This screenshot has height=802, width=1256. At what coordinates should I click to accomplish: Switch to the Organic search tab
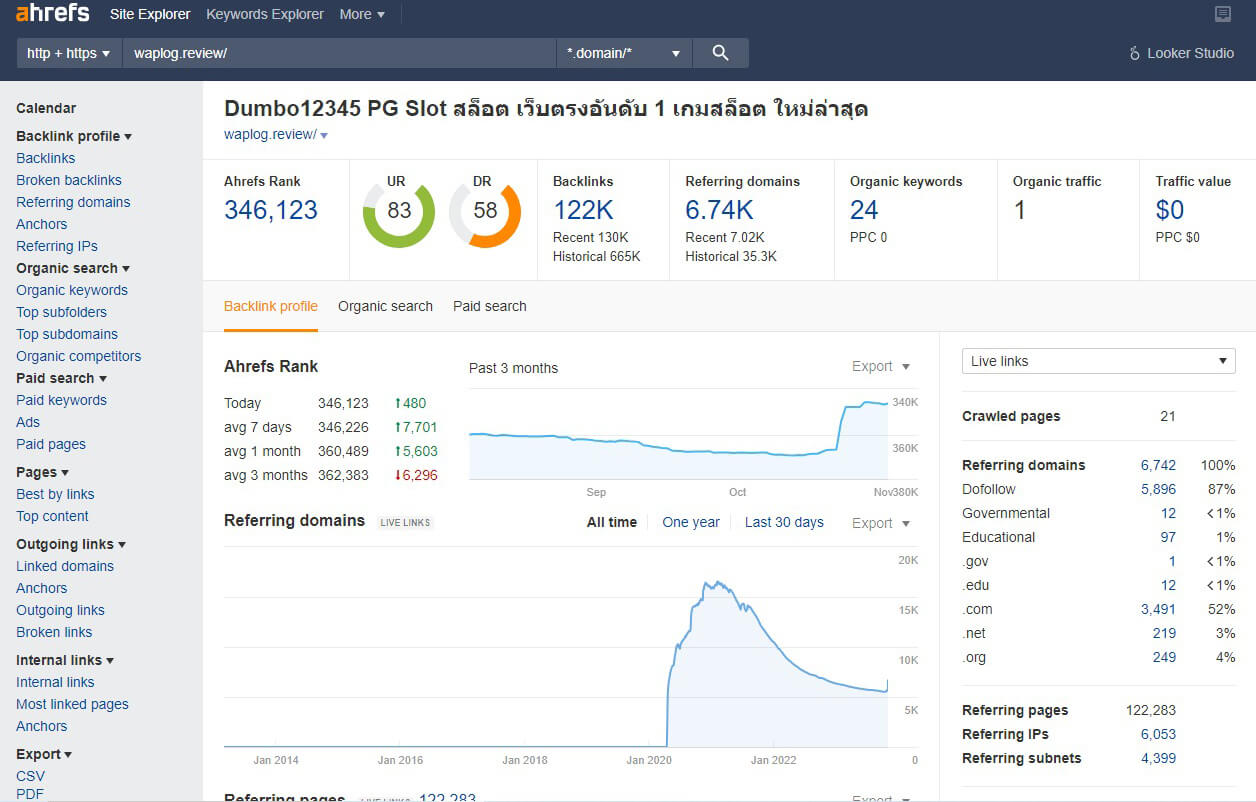point(385,306)
